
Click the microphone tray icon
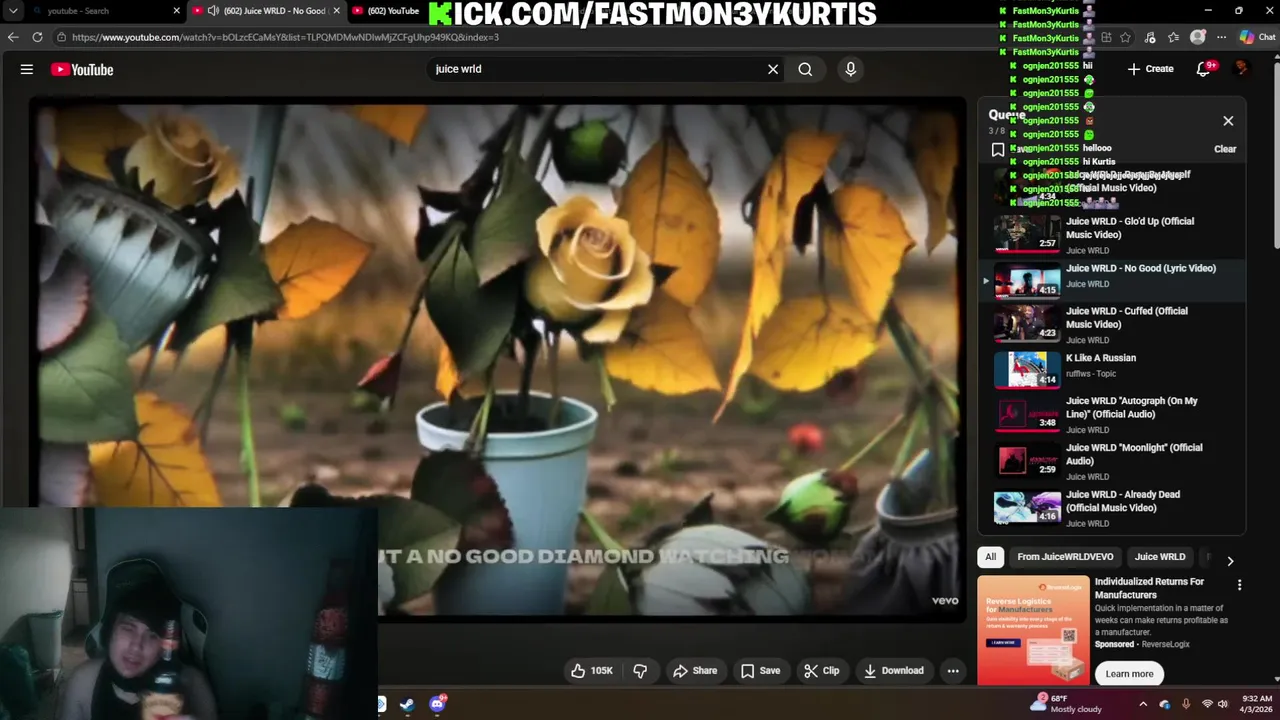point(1186,704)
